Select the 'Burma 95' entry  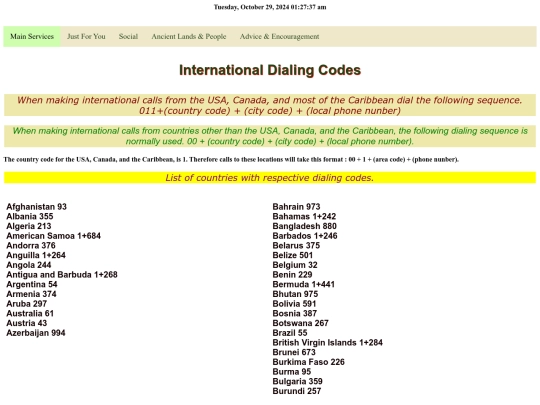[x=292, y=372]
